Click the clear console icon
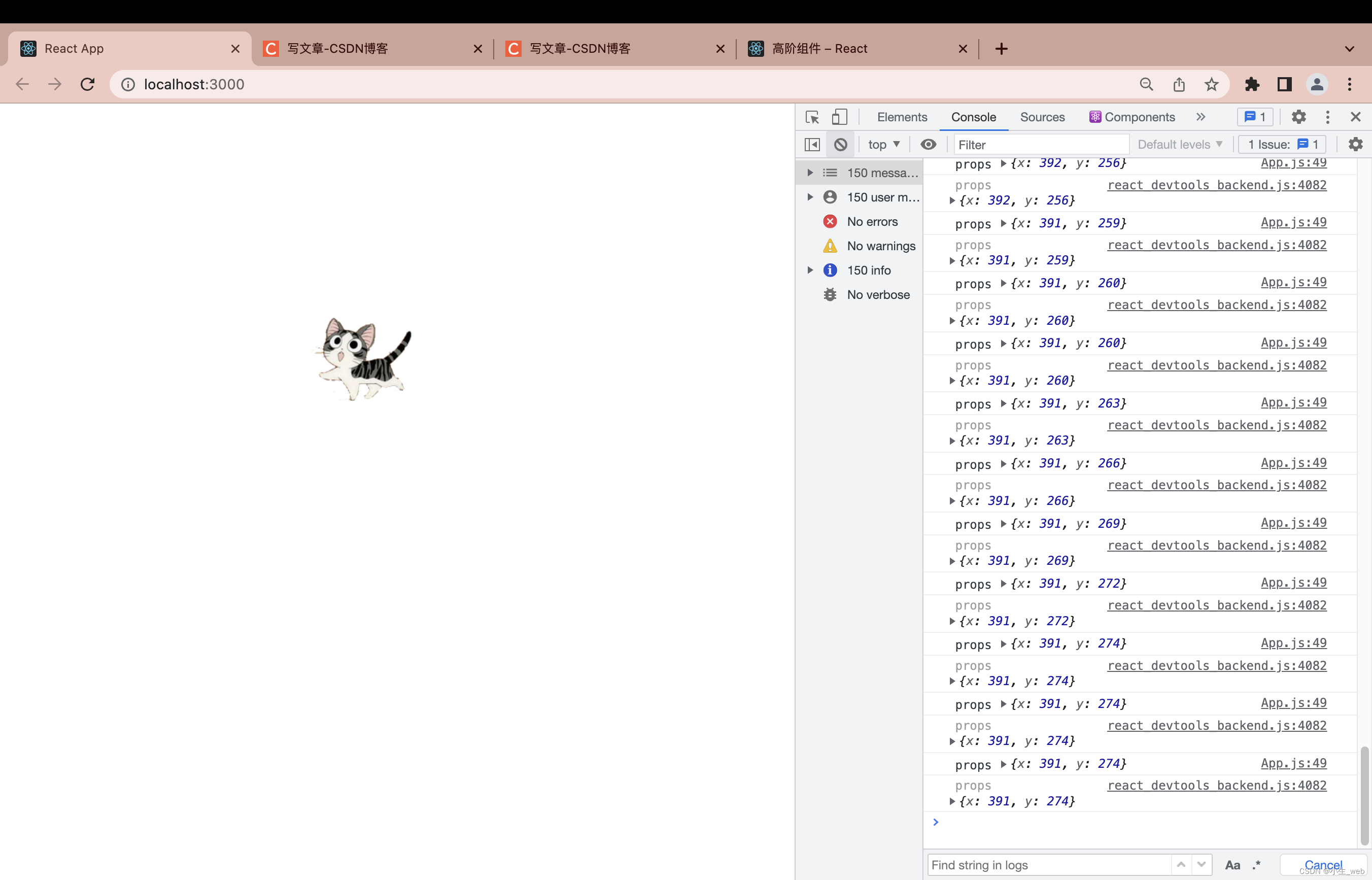This screenshot has width=1372, height=880. (x=842, y=144)
